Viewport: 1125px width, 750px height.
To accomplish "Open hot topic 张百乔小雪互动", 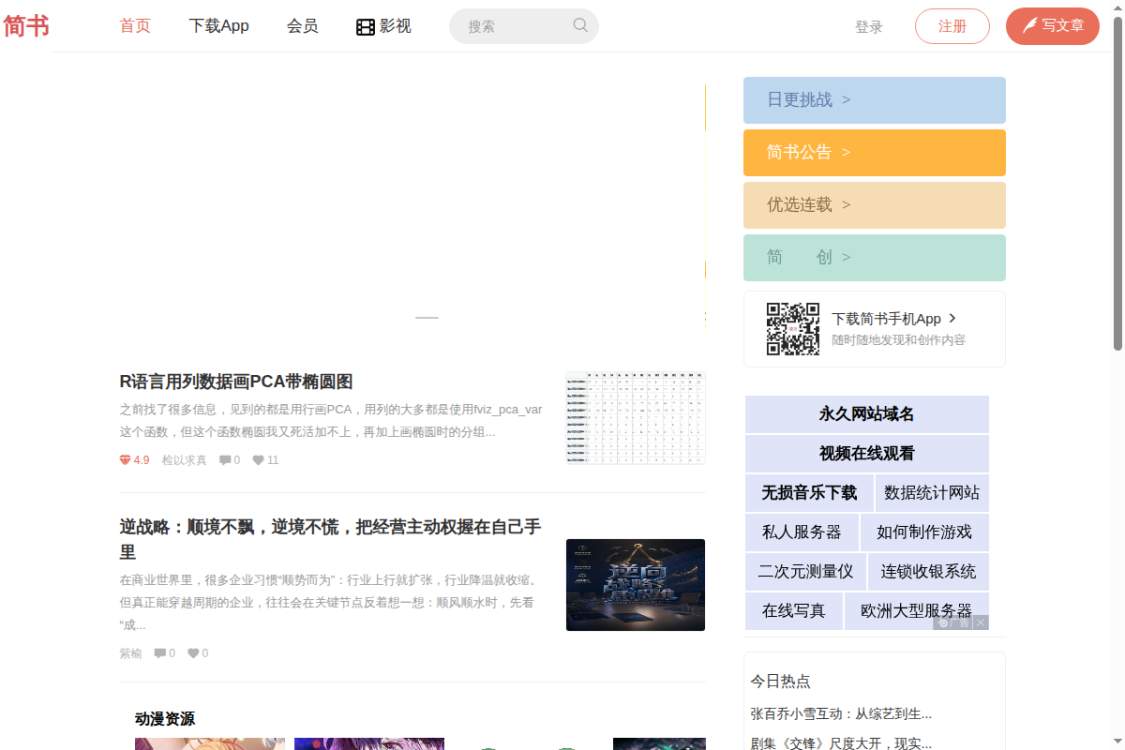I will click(x=841, y=714).
